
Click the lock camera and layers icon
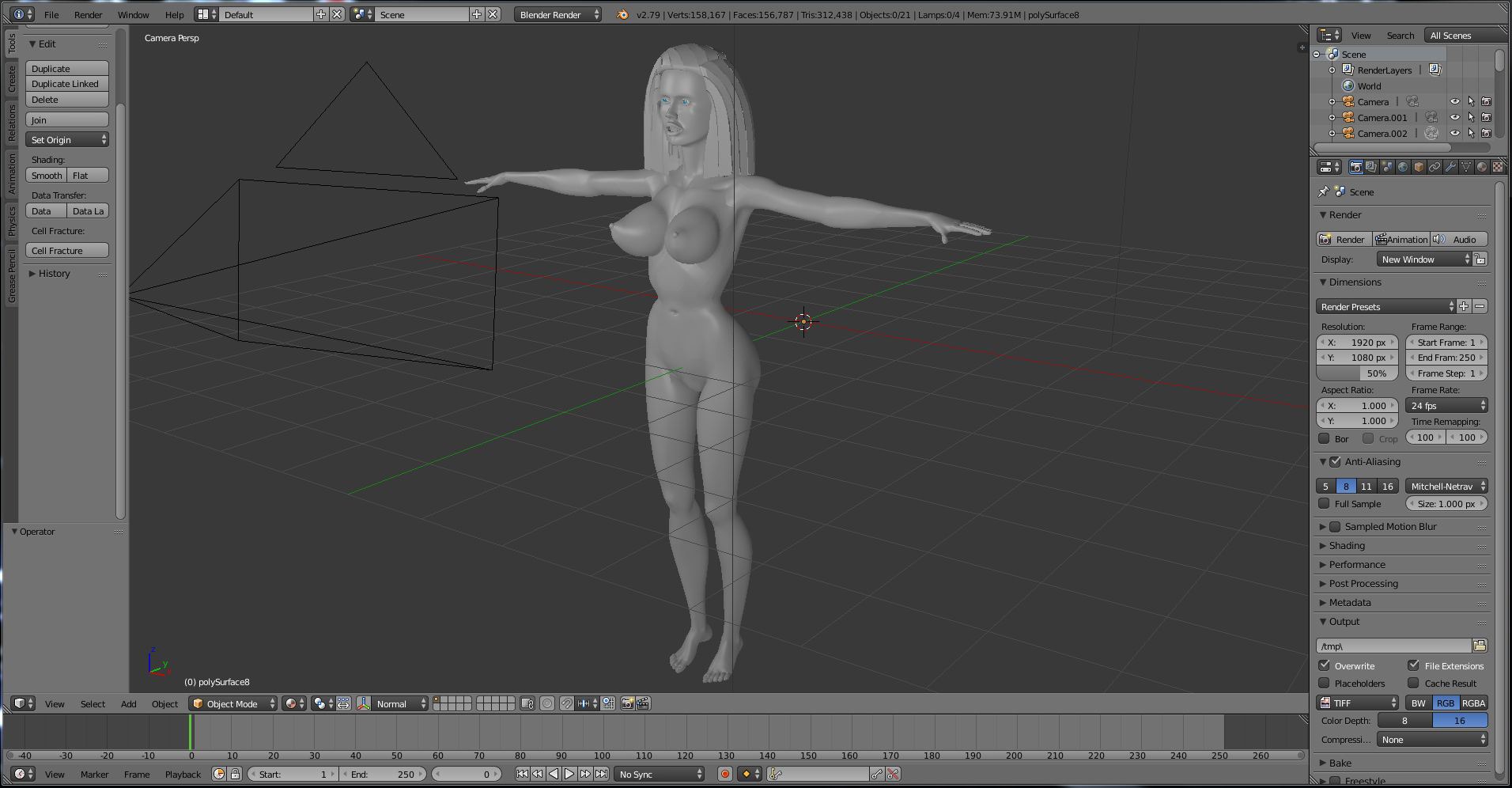point(527,703)
